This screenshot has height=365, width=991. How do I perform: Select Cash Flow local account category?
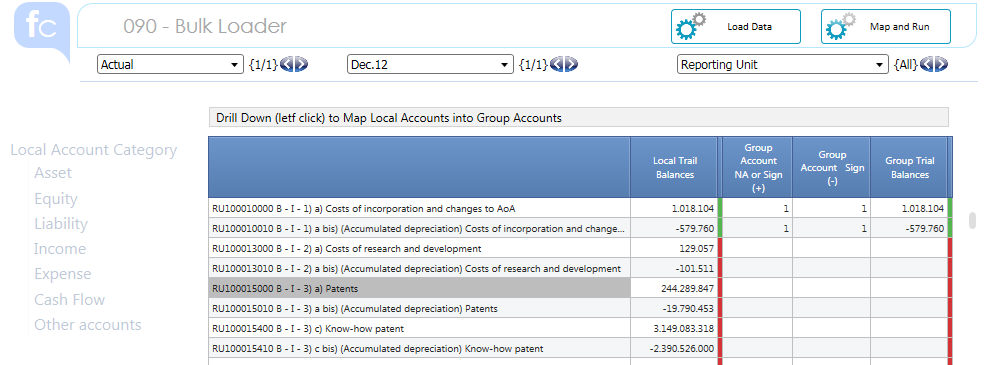tap(70, 299)
